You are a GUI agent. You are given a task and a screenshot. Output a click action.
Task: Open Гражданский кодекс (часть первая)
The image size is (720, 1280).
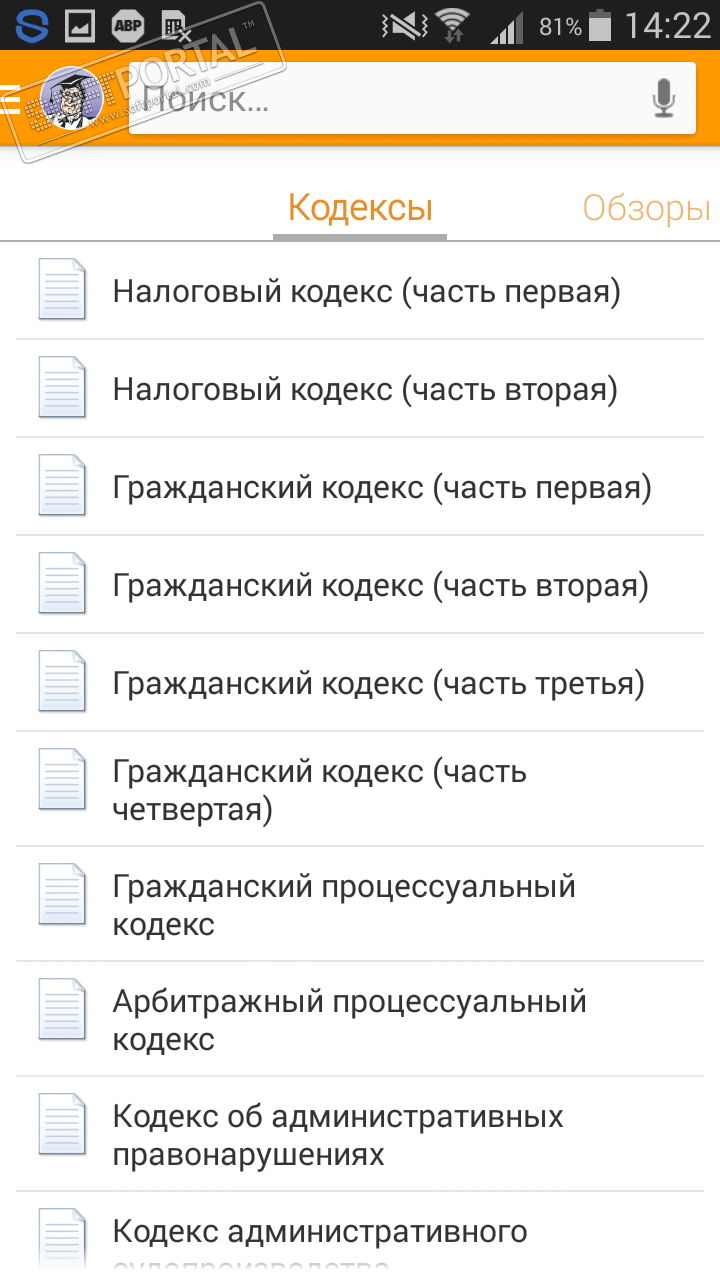(x=382, y=487)
